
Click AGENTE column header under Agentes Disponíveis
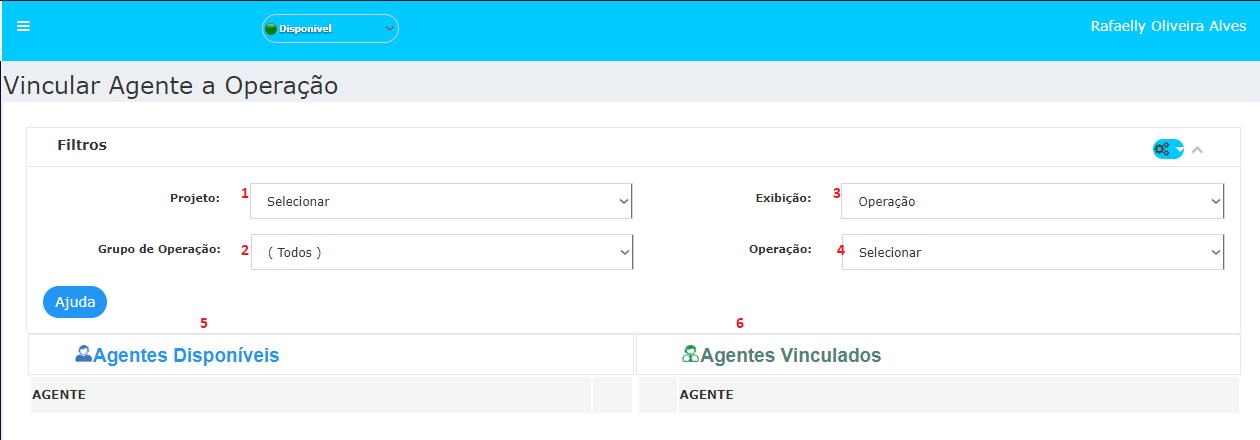coord(59,395)
